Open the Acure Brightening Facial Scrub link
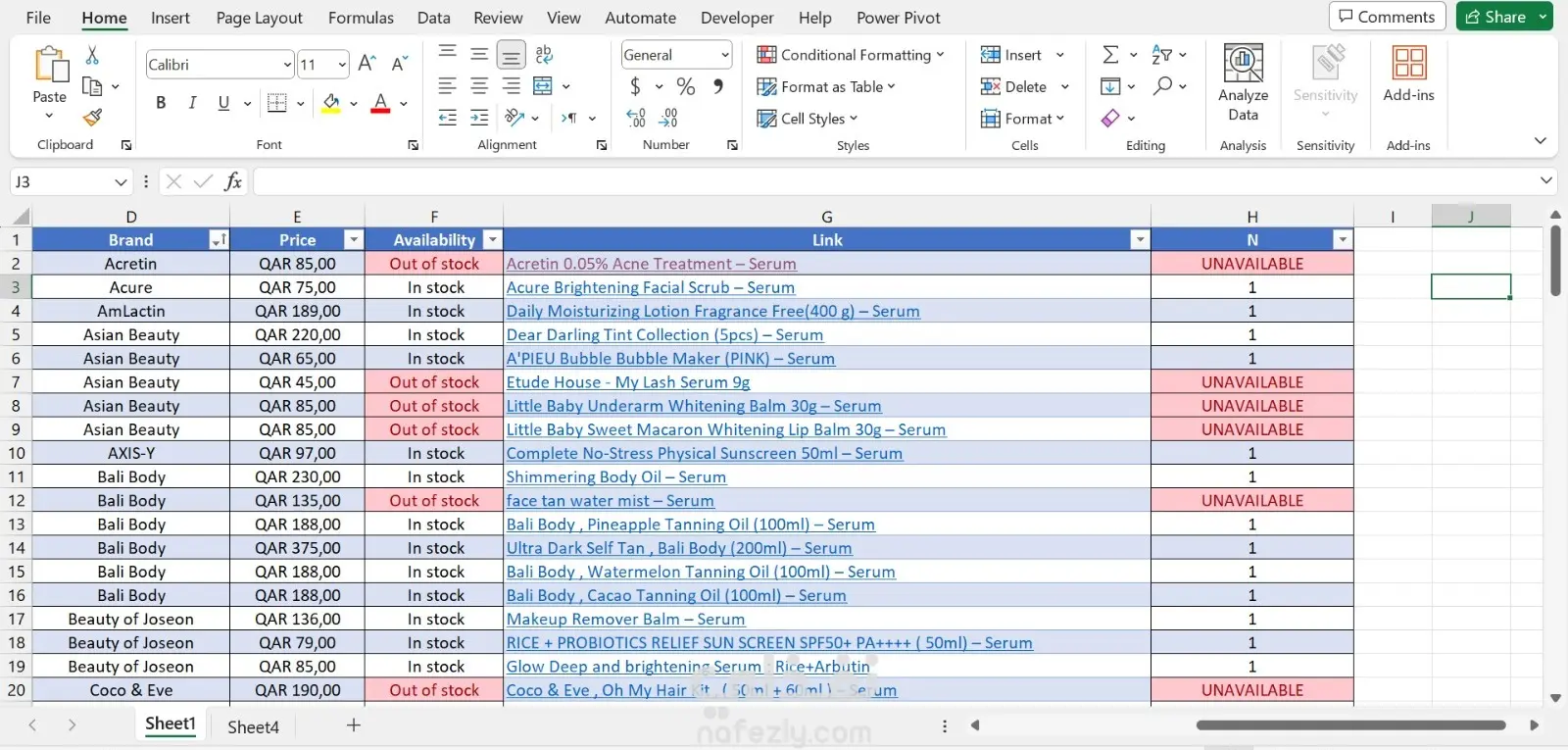This screenshot has width=1568, height=750. point(651,287)
